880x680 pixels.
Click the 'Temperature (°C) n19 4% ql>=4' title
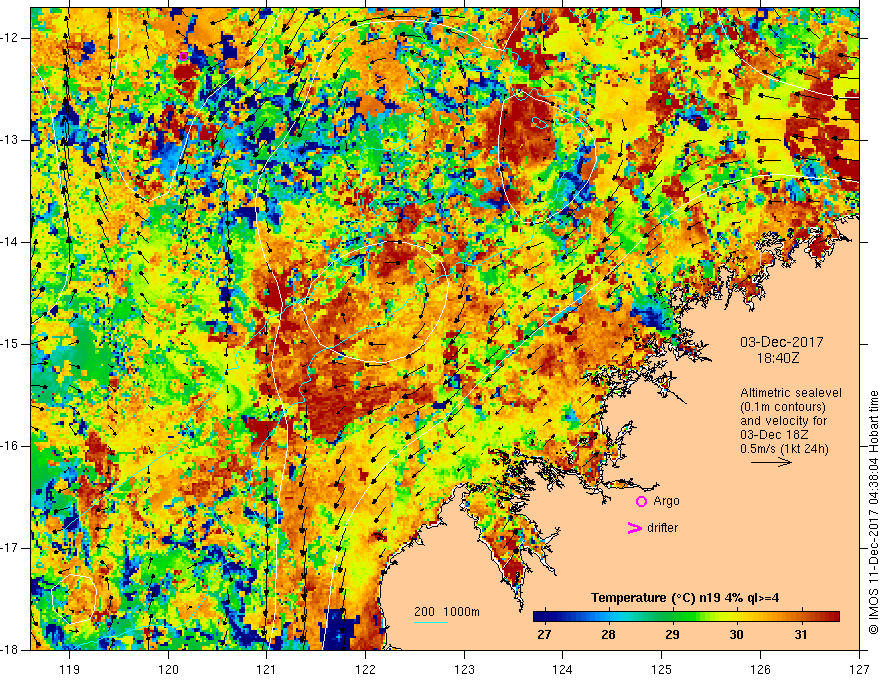[685, 598]
